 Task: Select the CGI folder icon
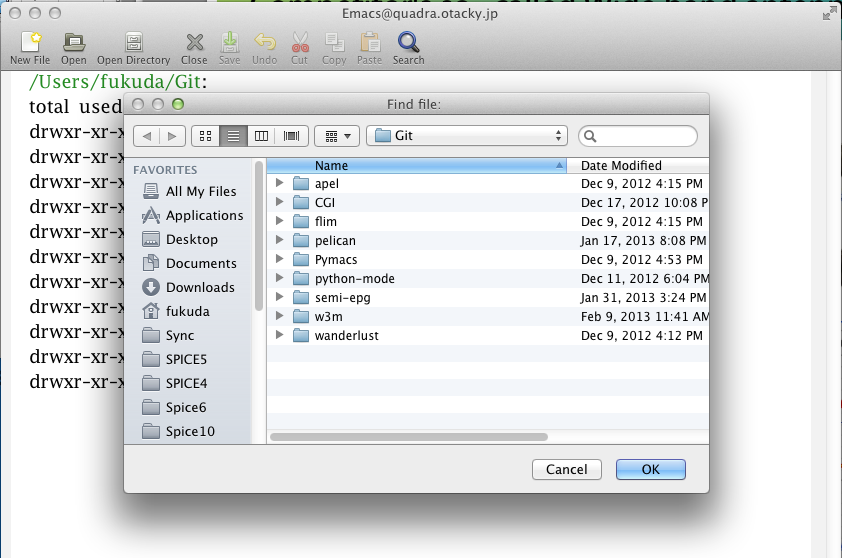pos(301,202)
